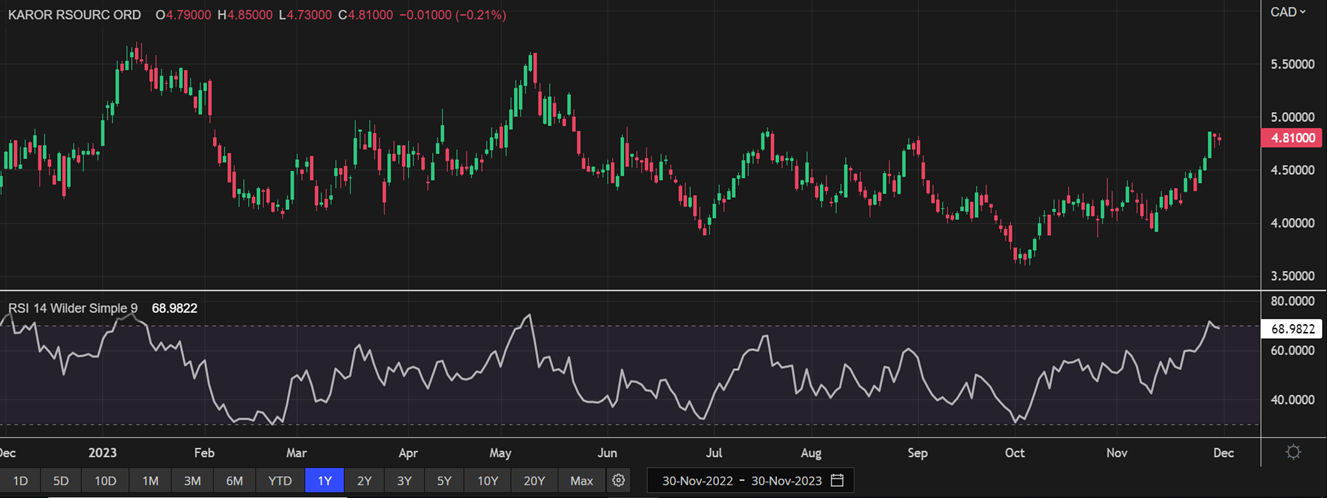
Task: Open the time range settings gear icon
Action: pos(619,481)
